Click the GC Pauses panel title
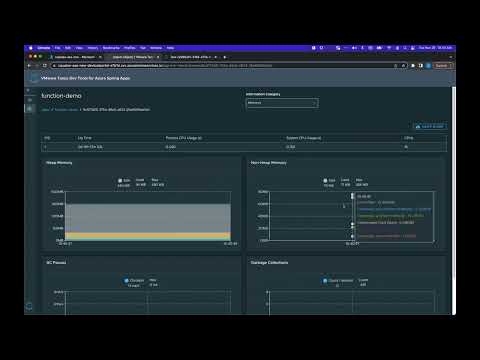This screenshot has width=480, height=360. [x=56, y=263]
